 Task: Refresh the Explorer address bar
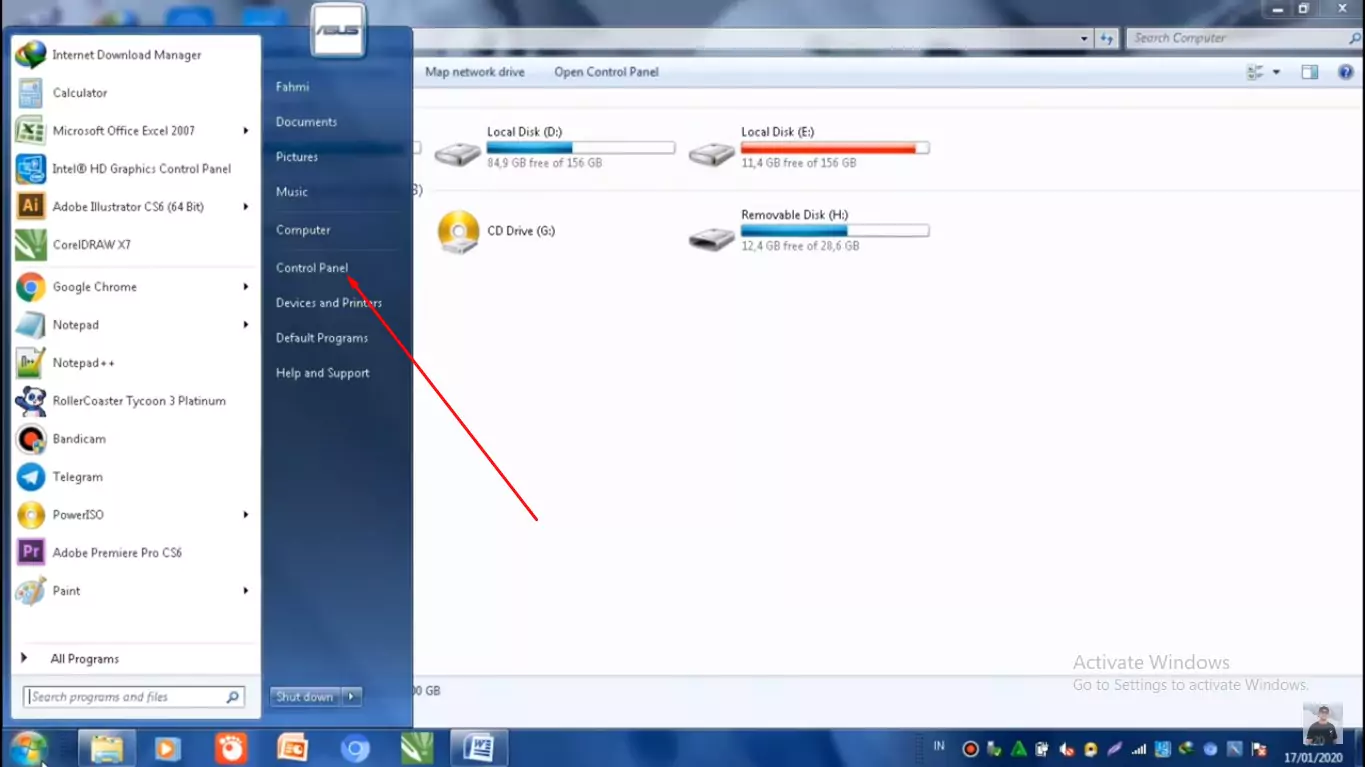pos(1106,38)
